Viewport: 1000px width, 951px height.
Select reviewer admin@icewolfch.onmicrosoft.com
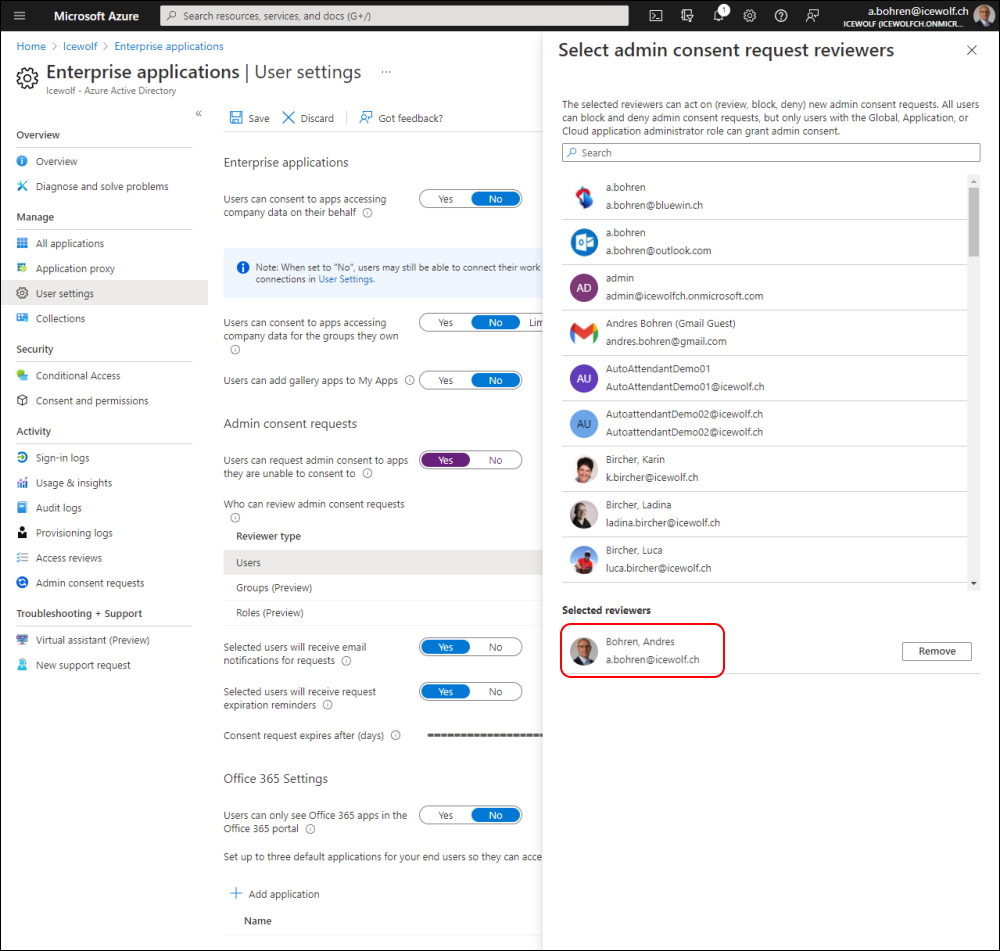pos(764,287)
